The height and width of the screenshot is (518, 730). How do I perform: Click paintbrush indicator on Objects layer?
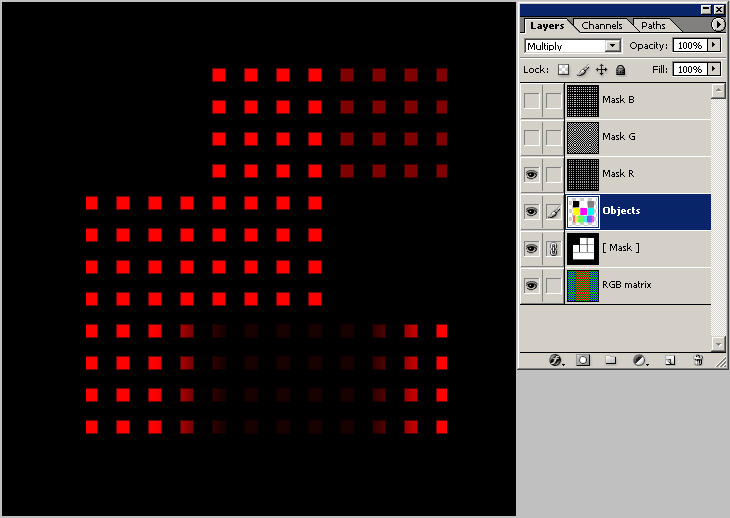coord(554,212)
